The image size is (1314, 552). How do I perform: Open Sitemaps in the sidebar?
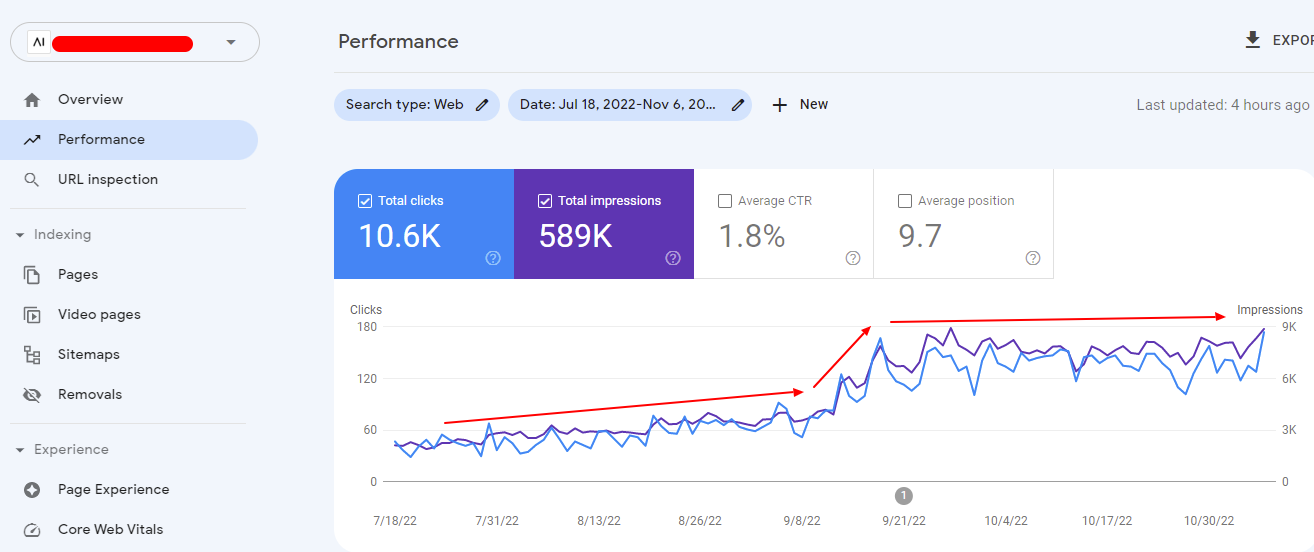click(x=88, y=355)
